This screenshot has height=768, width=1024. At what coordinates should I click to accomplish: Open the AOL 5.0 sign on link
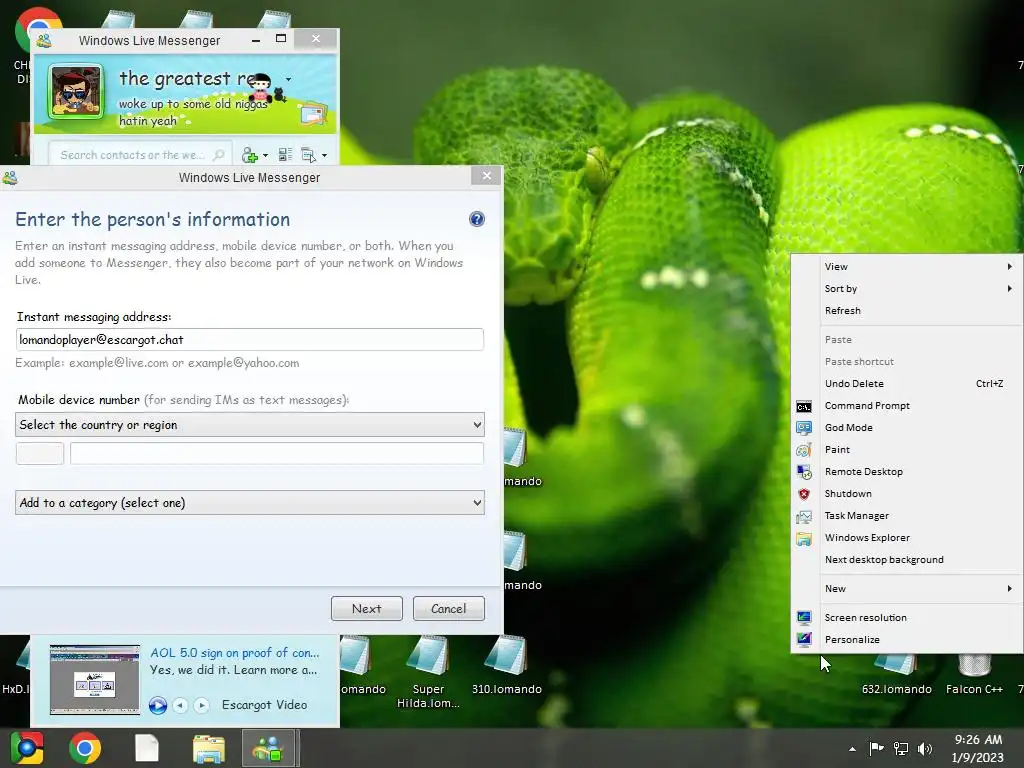[235, 652]
